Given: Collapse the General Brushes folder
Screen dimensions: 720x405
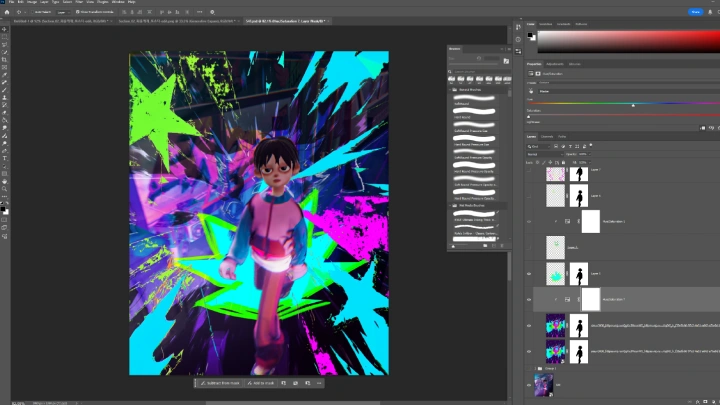Looking at the screenshot, I should pos(451,90).
